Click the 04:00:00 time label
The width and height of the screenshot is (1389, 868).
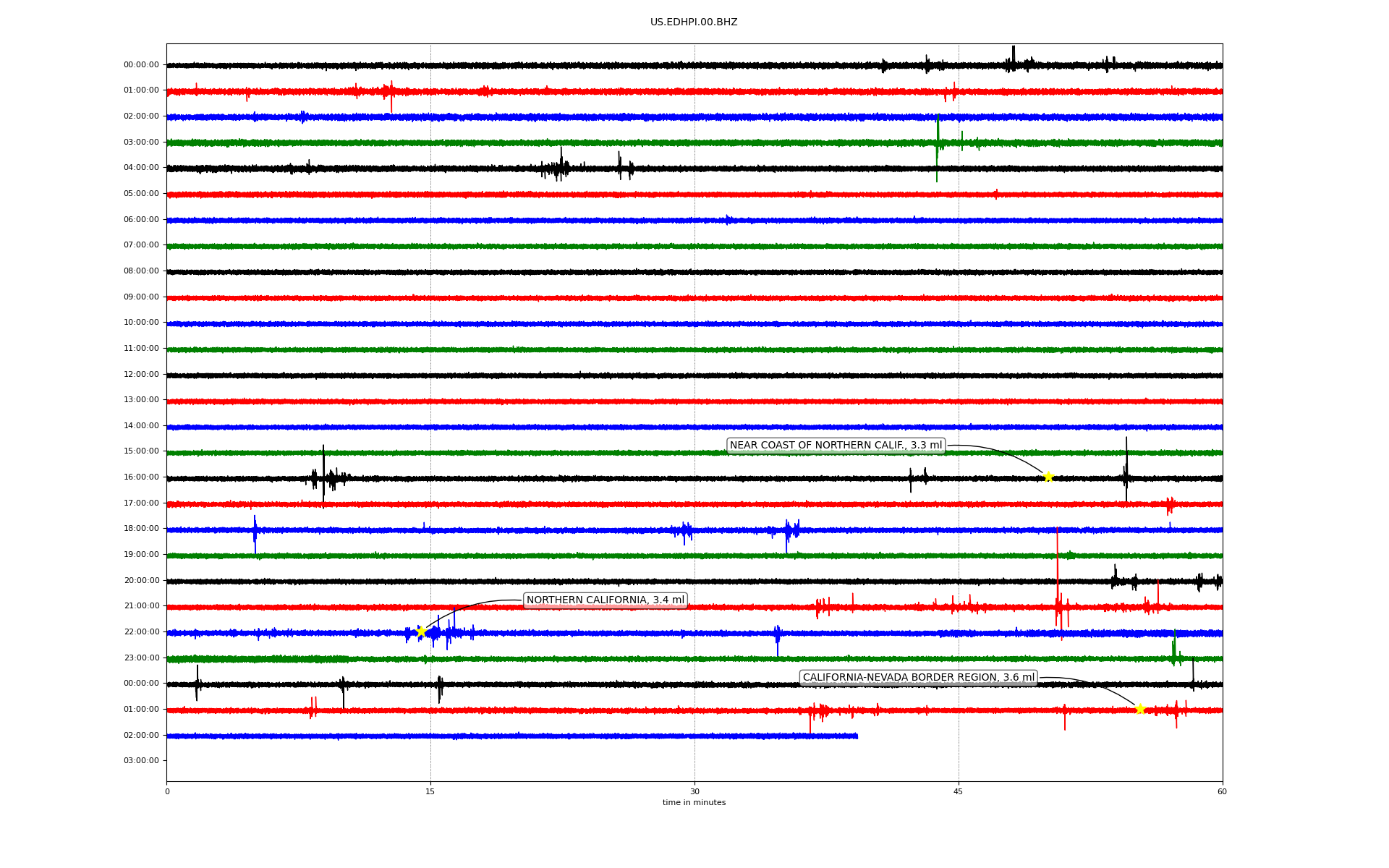(x=141, y=168)
